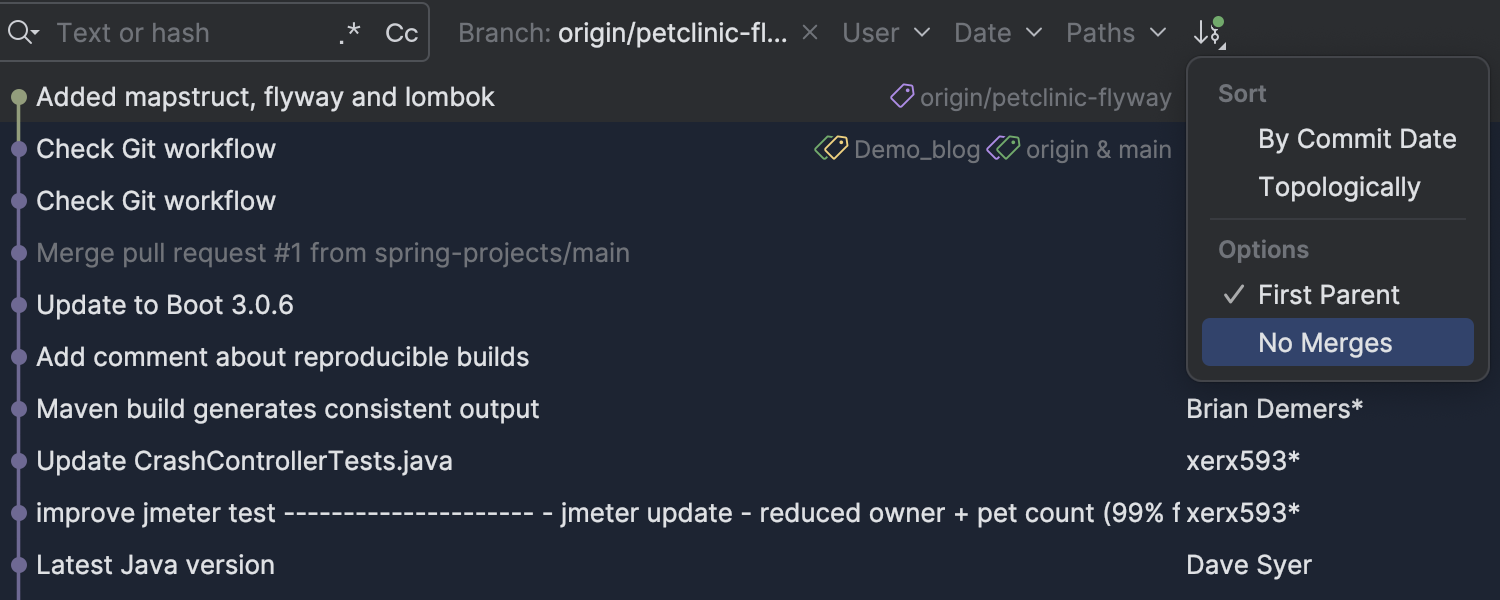Click the origin & main branch label icon
This screenshot has width=1500, height=600.
click(1003, 149)
